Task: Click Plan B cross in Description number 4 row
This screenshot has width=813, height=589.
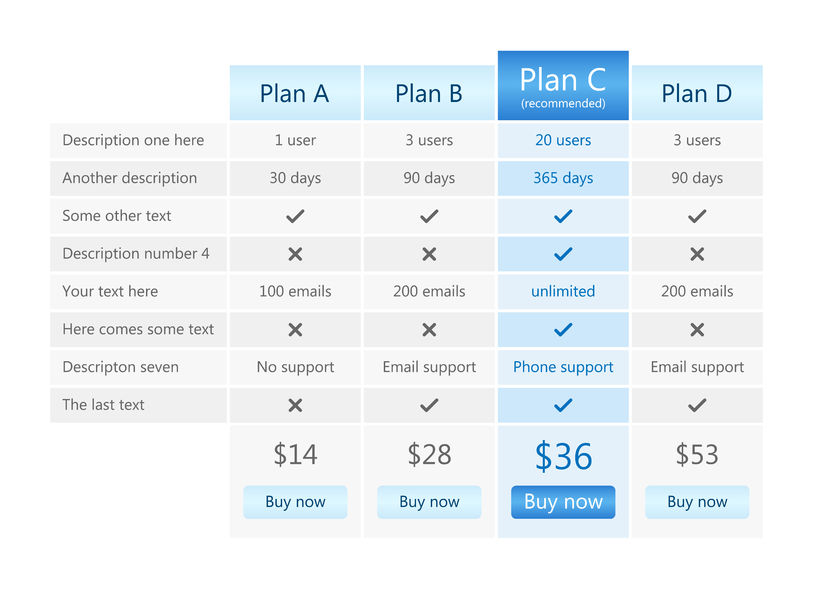Action: click(429, 254)
